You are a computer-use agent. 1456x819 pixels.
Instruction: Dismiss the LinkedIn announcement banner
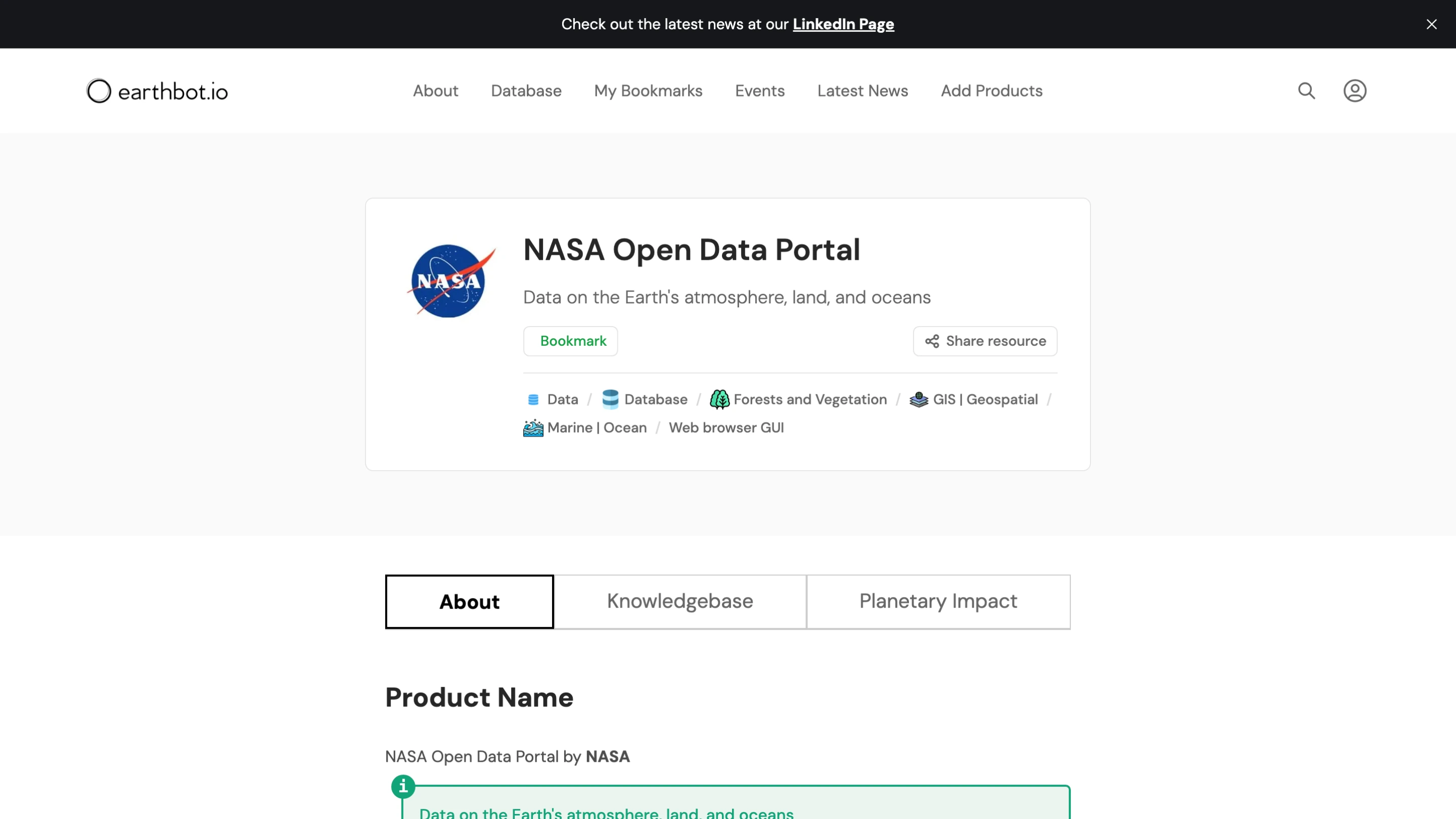[1431, 24]
